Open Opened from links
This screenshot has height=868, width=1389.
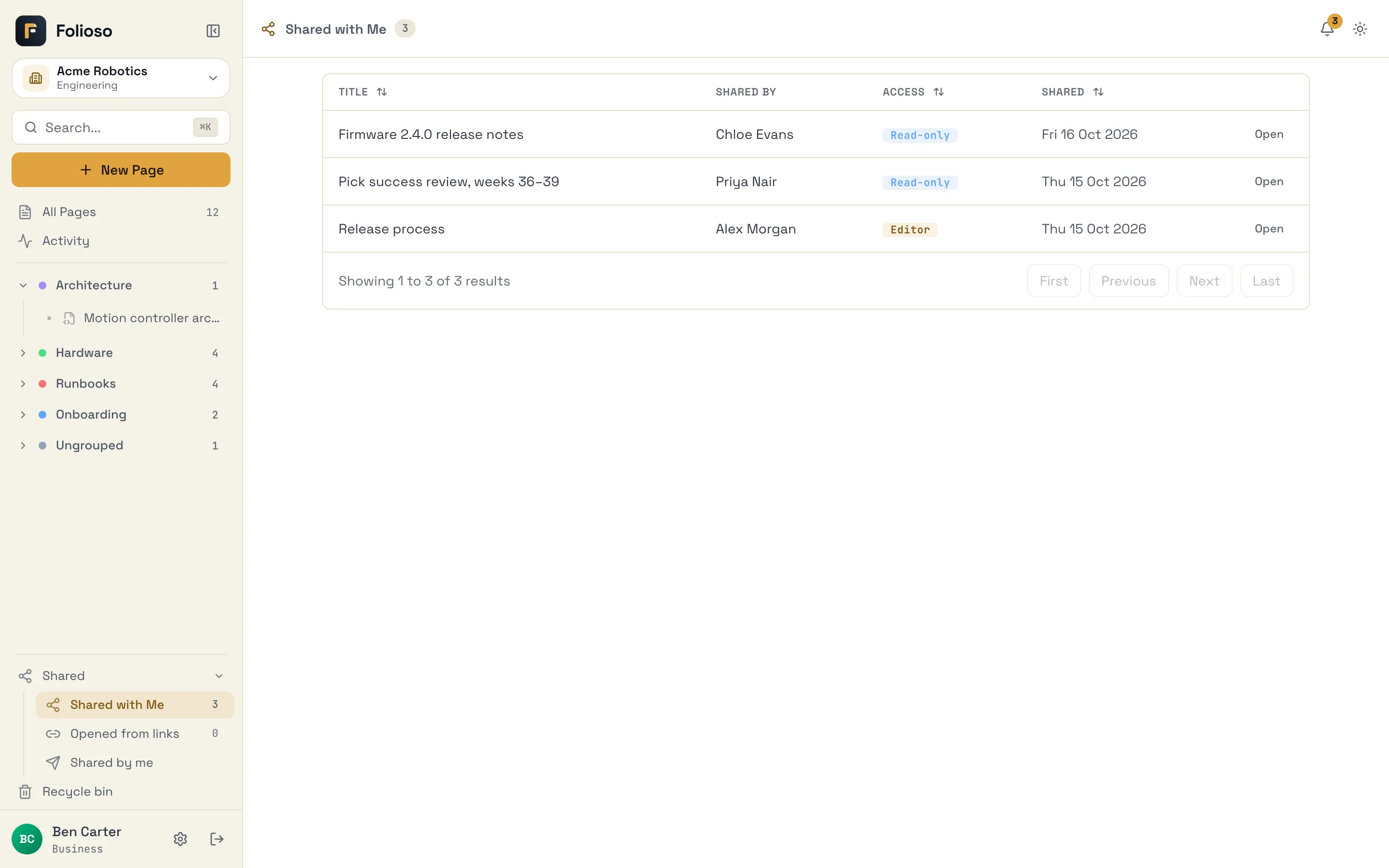coord(135,733)
